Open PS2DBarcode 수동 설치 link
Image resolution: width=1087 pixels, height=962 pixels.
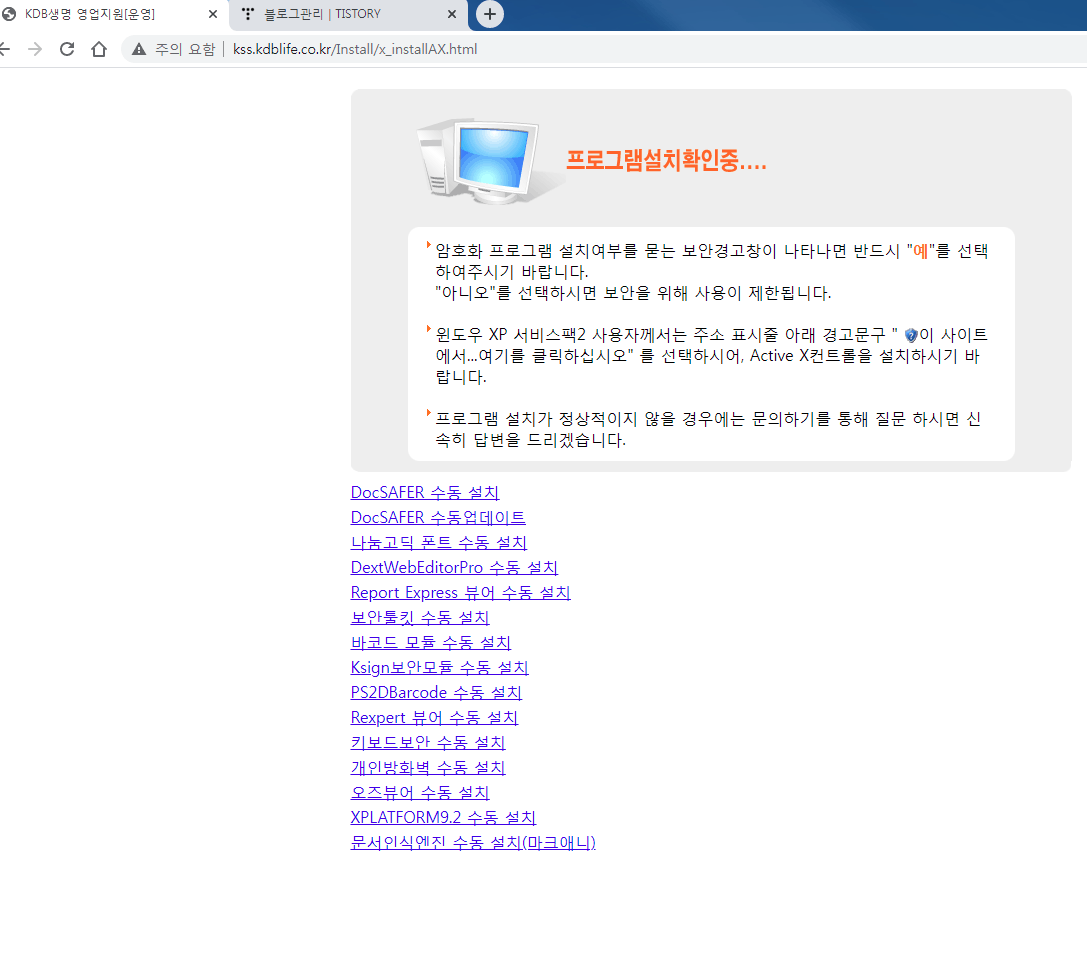coord(436,692)
